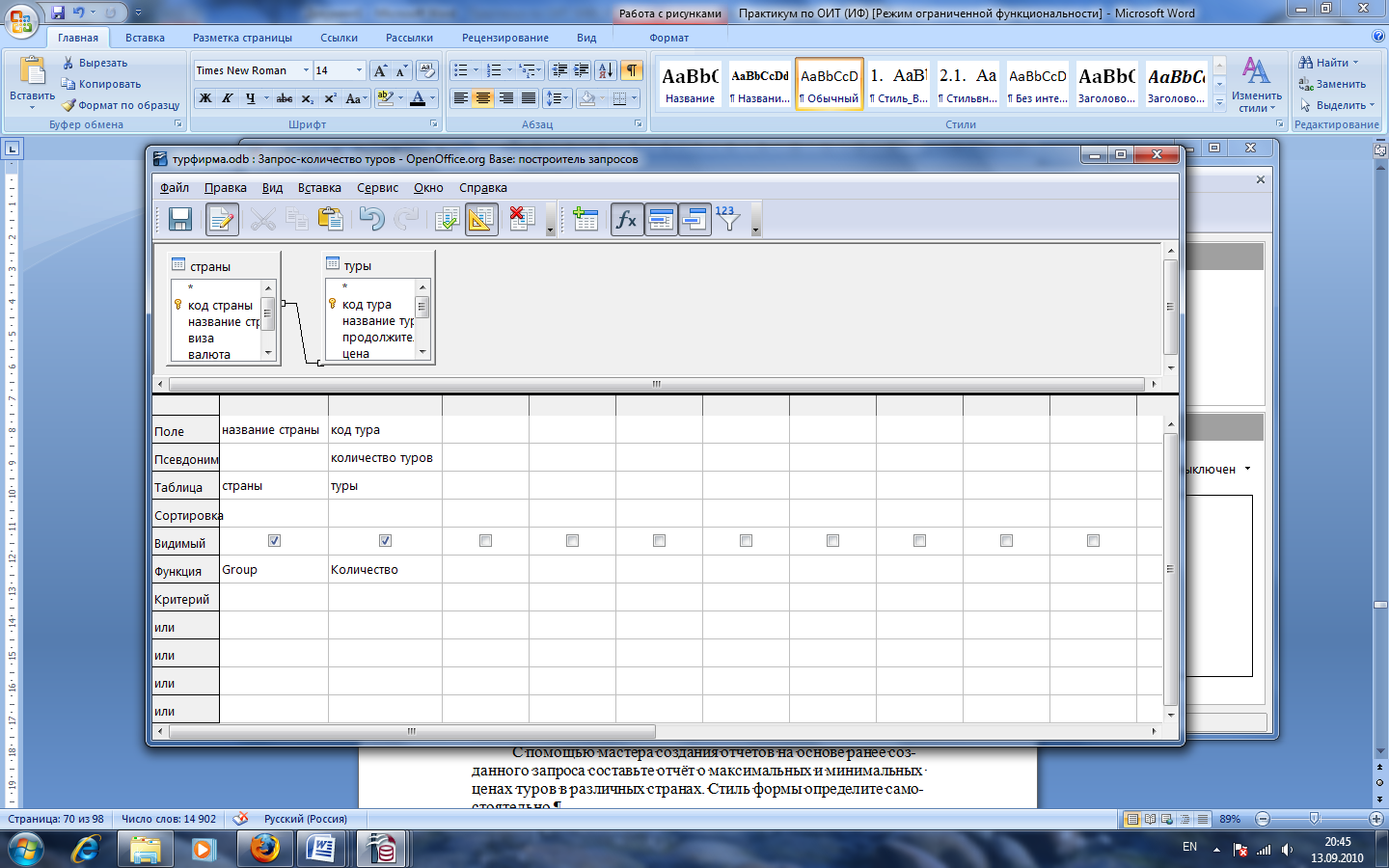
Task: Check the Visible box in the ninth column
Action: 1006,541
